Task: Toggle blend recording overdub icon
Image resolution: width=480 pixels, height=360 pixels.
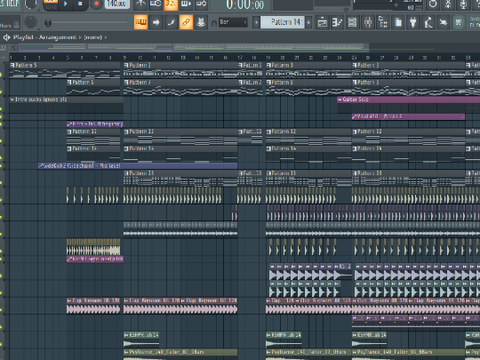Action: click(x=186, y=4)
